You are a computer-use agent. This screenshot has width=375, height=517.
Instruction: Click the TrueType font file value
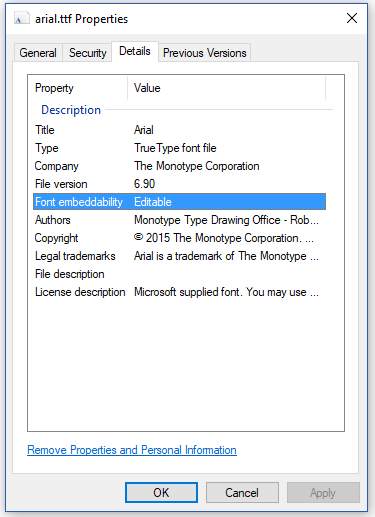pos(175,148)
